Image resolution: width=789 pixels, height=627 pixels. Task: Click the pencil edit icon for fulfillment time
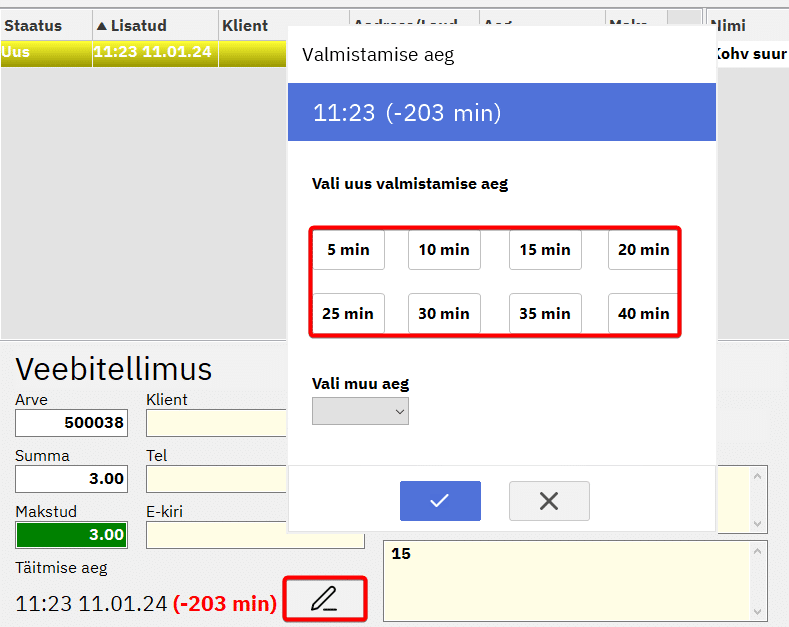click(324, 599)
